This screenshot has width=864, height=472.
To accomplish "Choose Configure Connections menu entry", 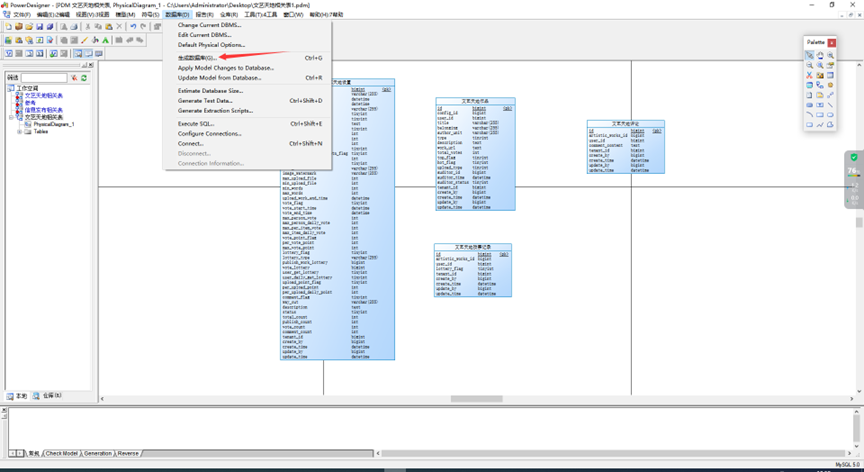I will point(210,134).
